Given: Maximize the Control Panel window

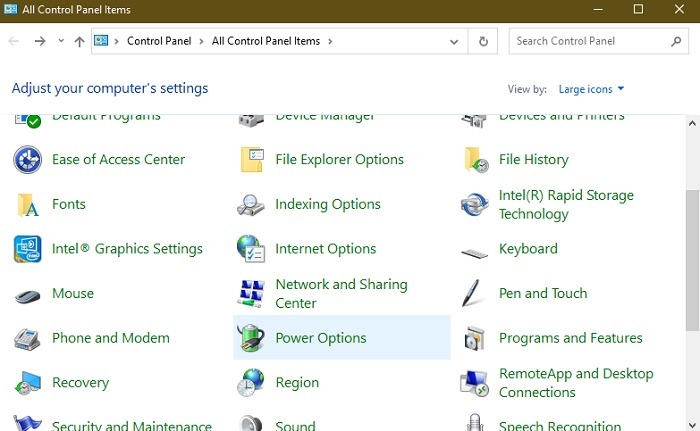Looking at the screenshot, I should point(638,9).
